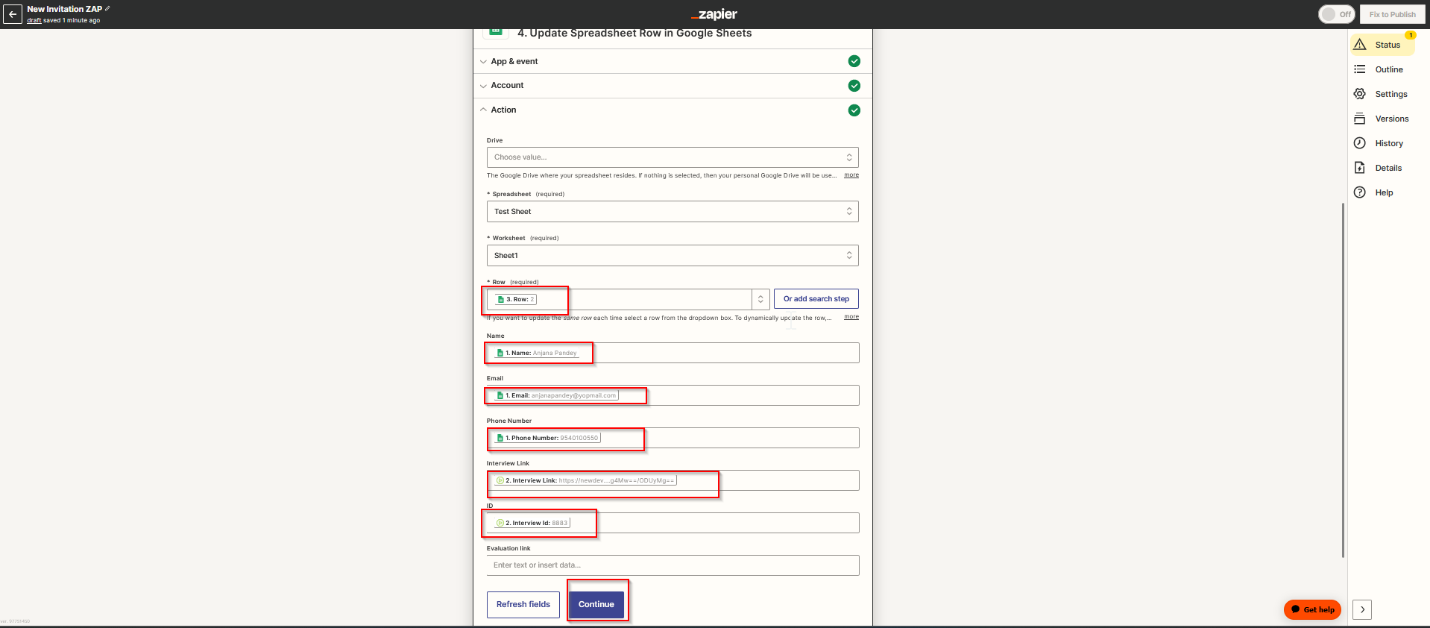Expand the Account section
The image size is (1430, 628).
point(672,85)
